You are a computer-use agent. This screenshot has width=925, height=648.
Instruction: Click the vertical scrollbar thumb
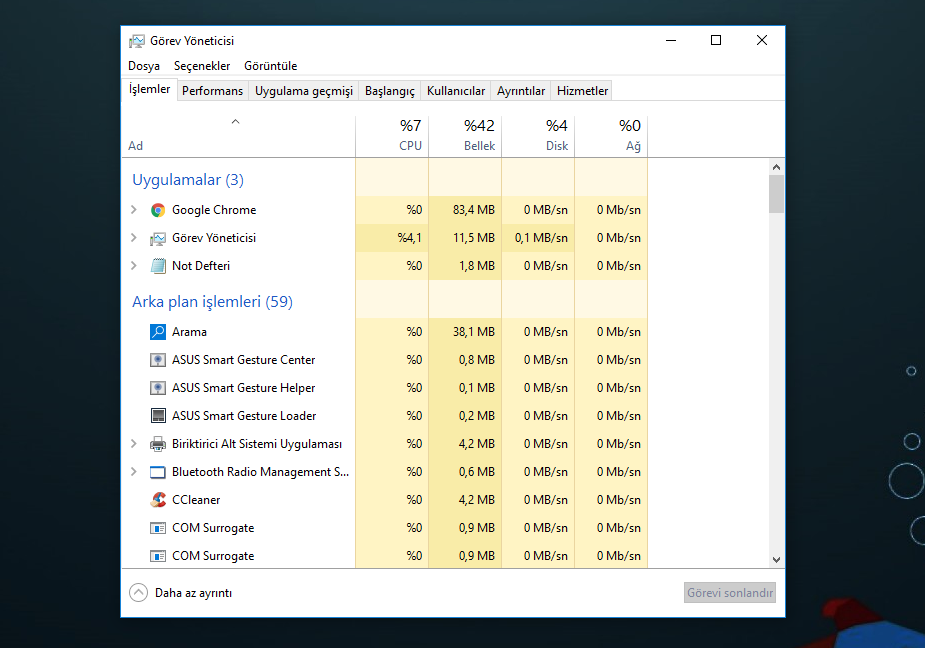coord(776,194)
